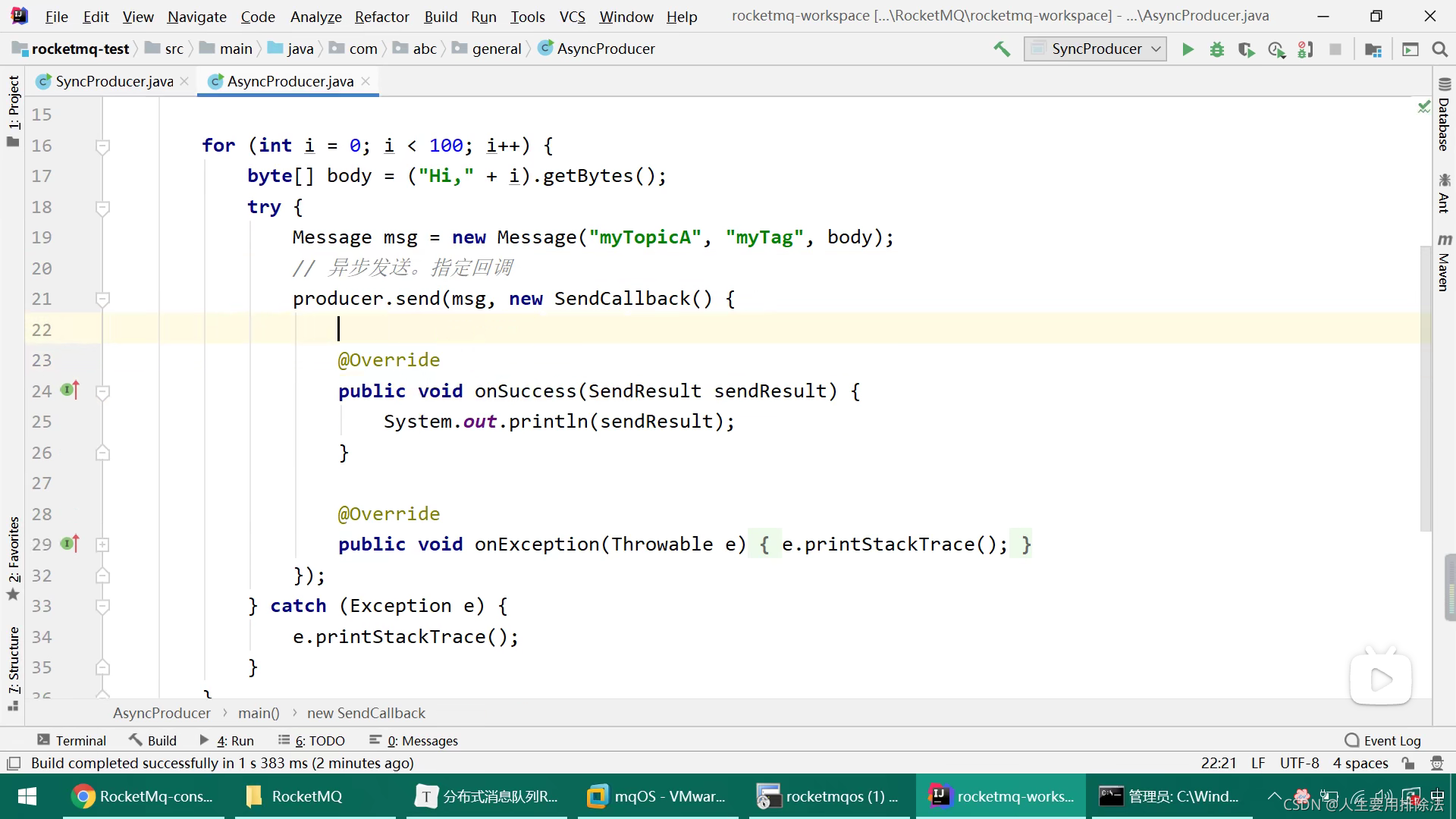Click the Profiler run icon
Viewport: 1456px width, 819px height.
[x=1276, y=49]
